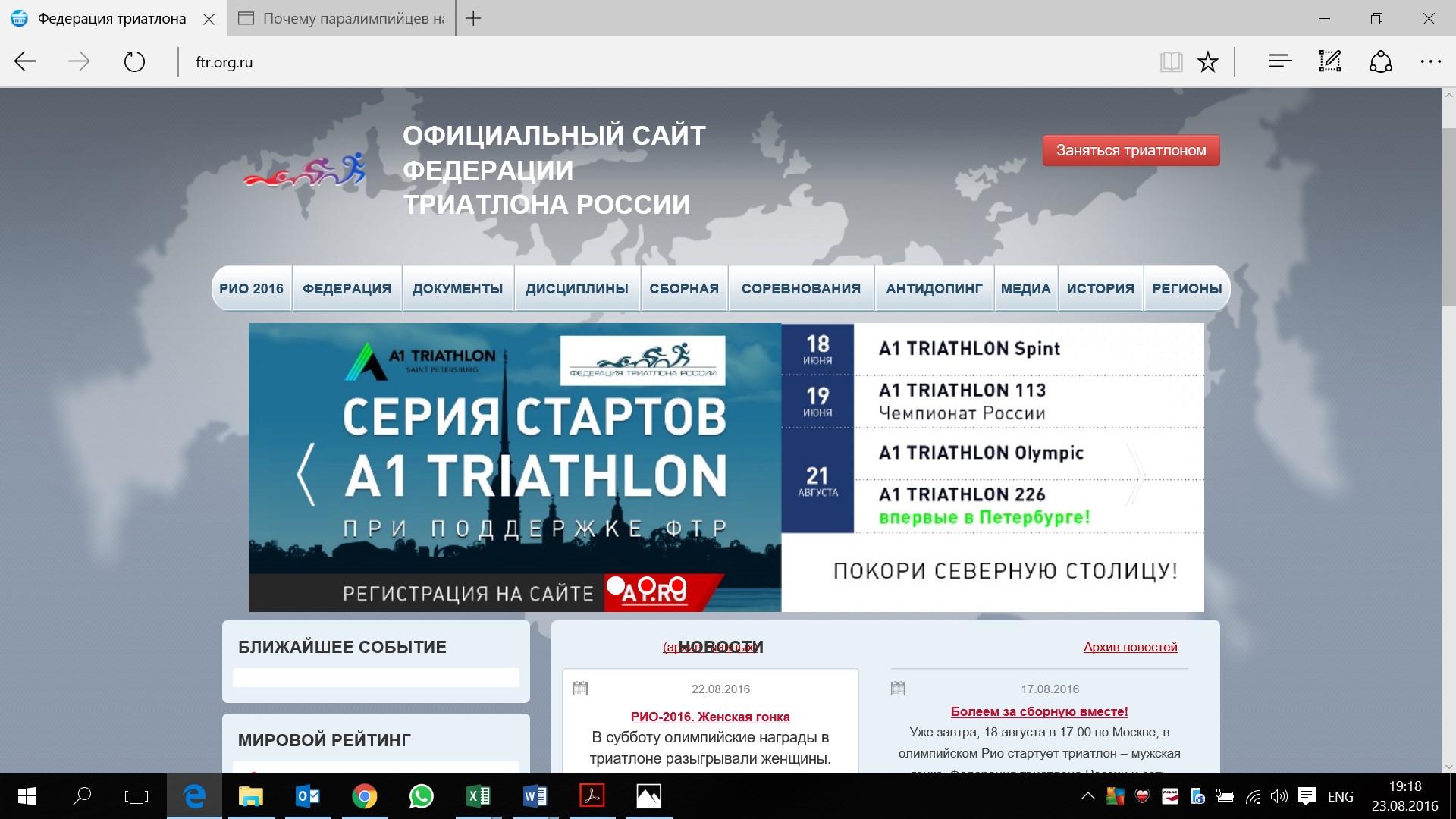Open Task View on taskbar
Screen dimensions: 1456x819
click(x=136, y=796)
